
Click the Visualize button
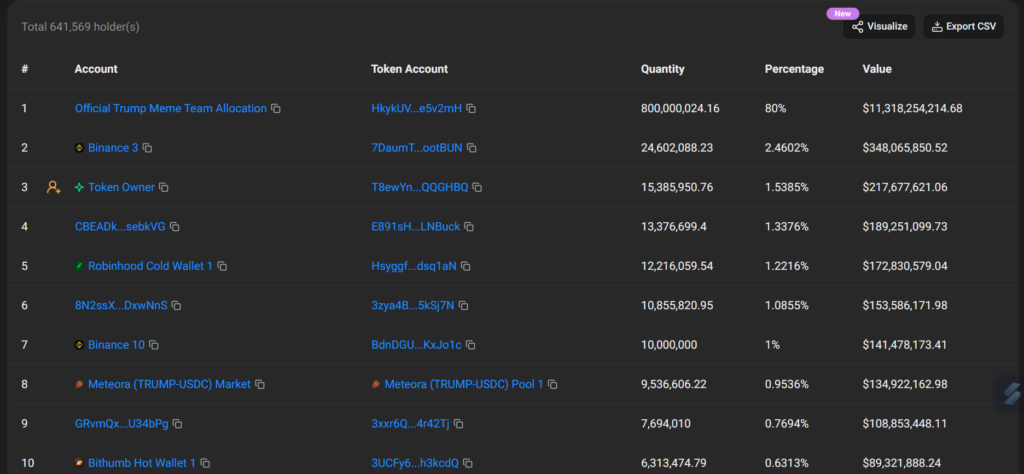879,26
